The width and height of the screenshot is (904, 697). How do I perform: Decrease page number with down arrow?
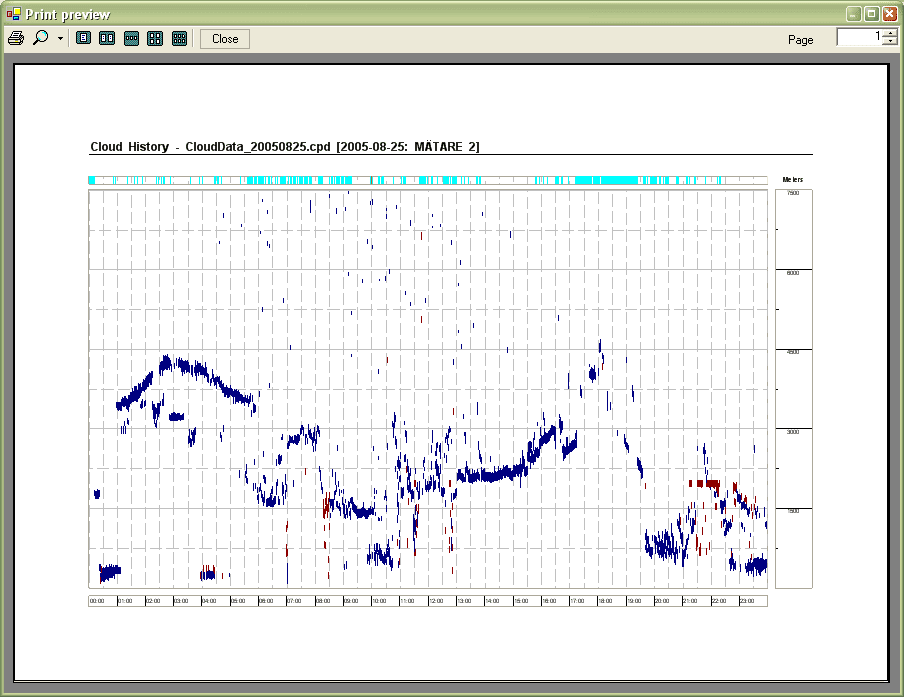click(x=891, y=42)
